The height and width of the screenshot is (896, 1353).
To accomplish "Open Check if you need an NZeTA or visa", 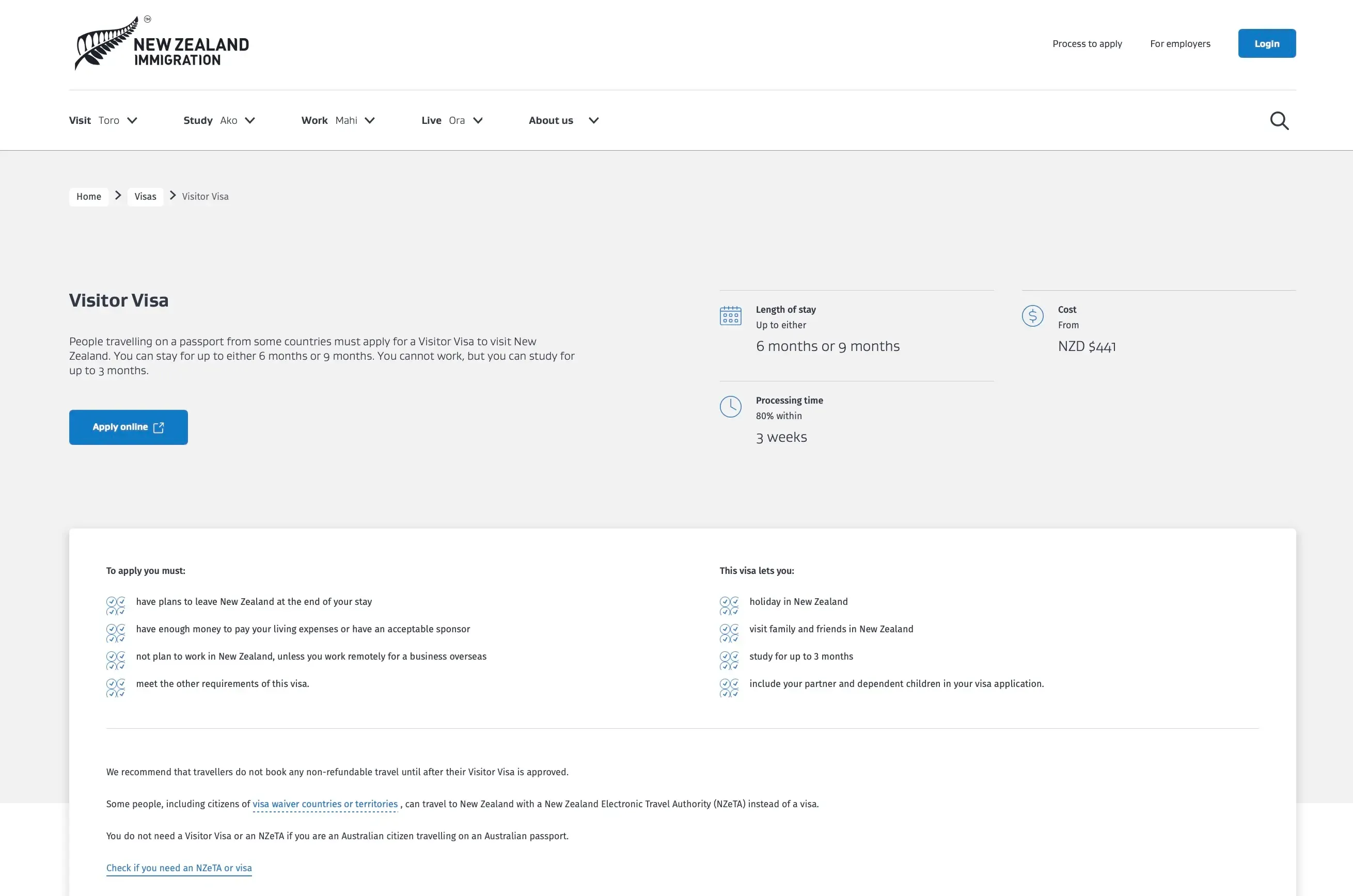I will (179, 868).
